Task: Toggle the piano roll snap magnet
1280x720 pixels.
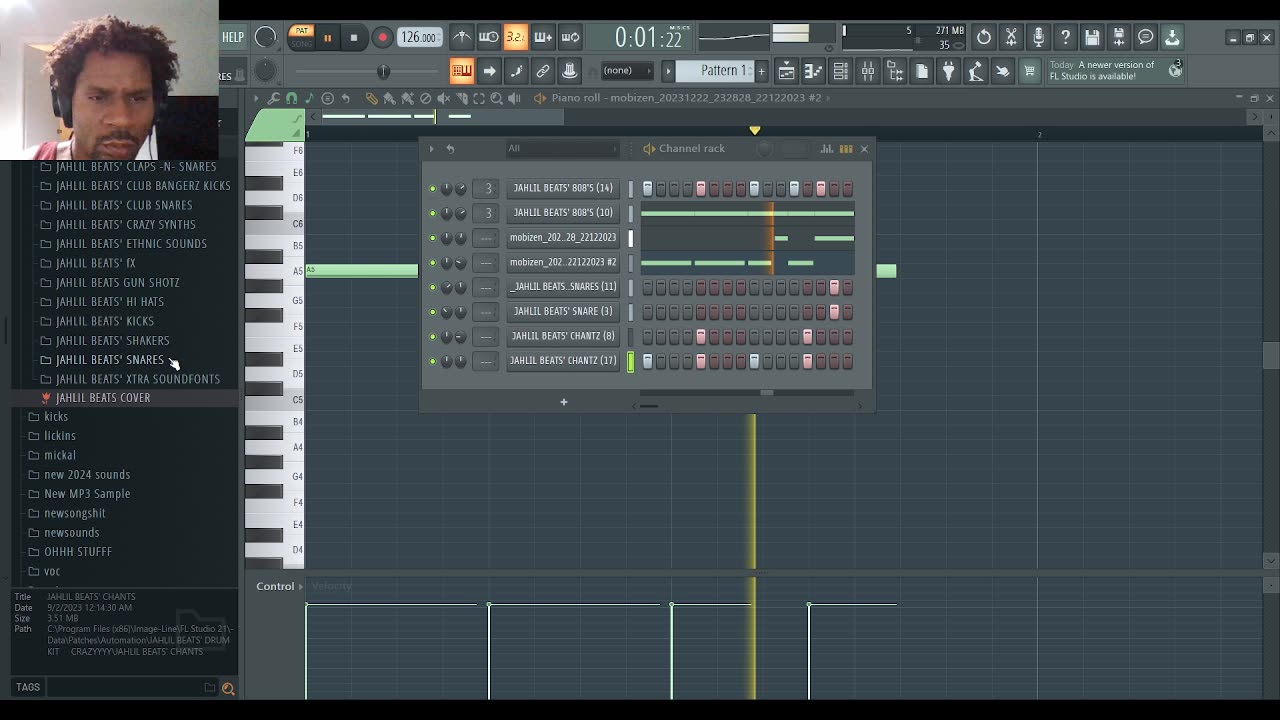Action: (291, 98)
